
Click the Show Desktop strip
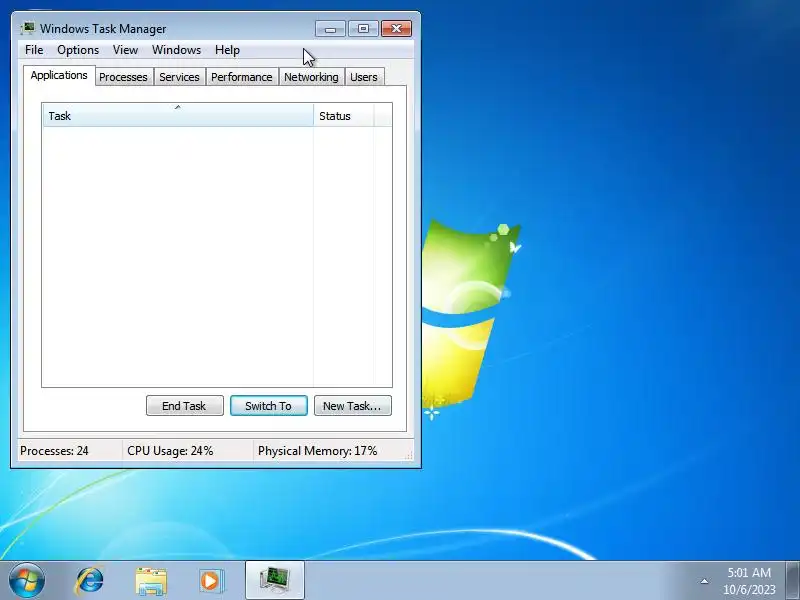click(793, 581)
